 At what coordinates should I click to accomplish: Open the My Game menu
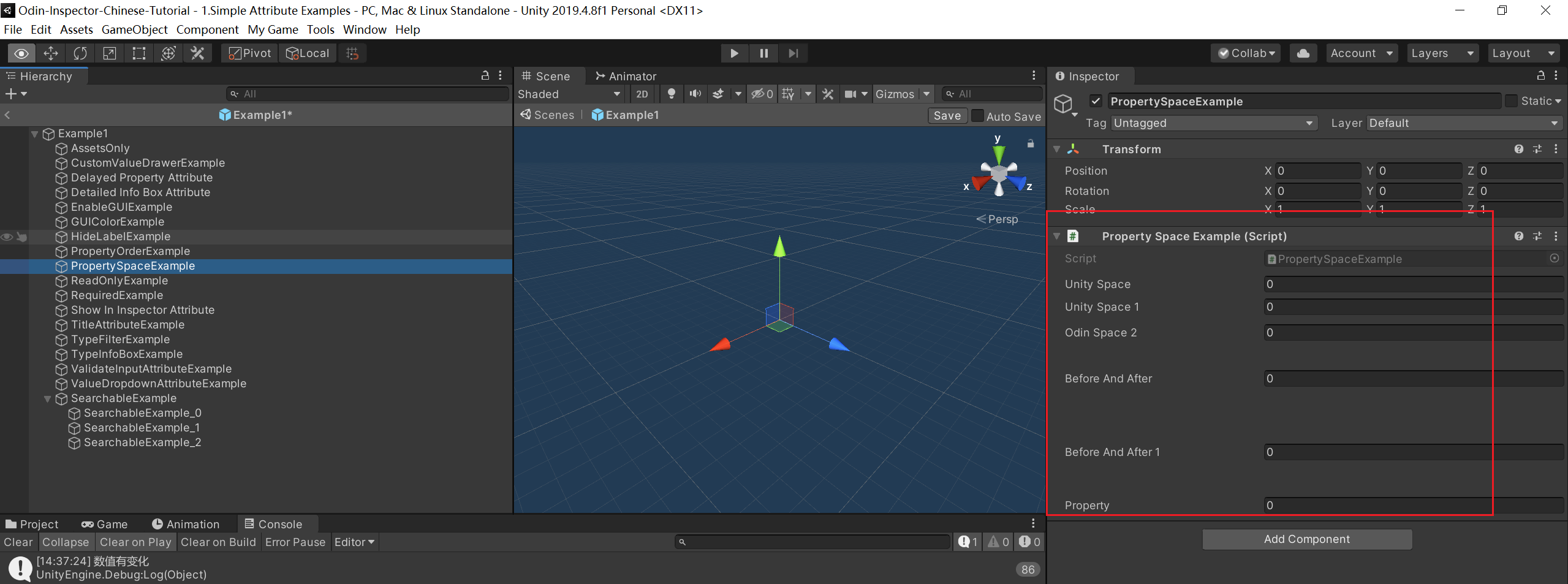click(273, 29)
